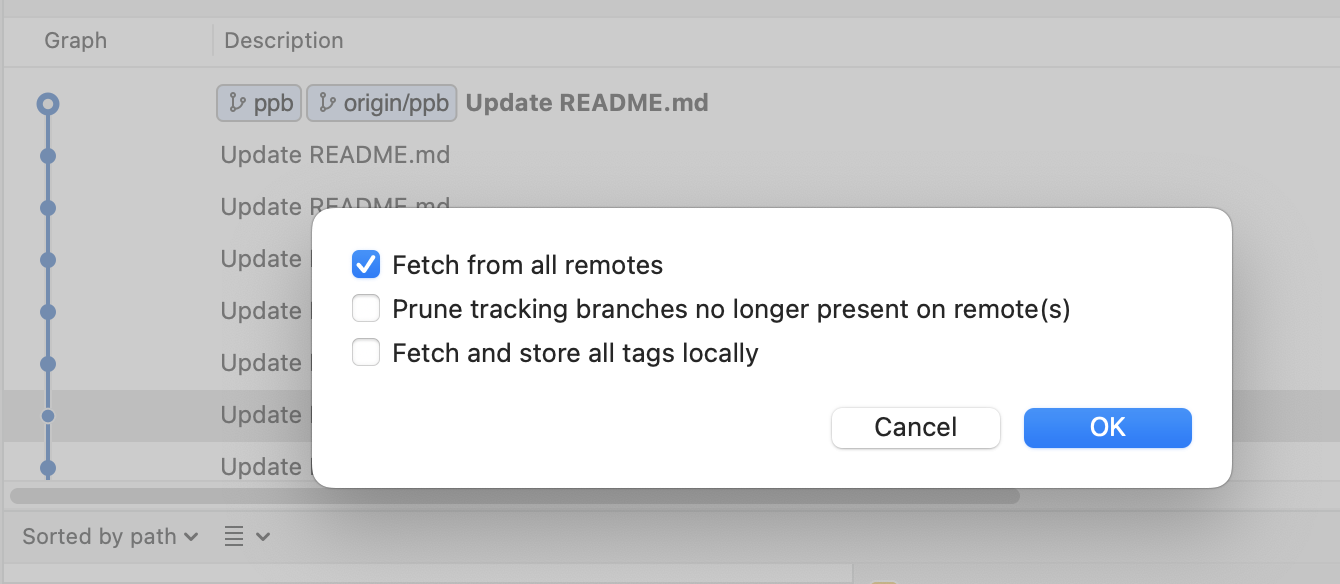Click the list view mode icon
This screenshot has height=584, width=1340.
tap(234, 537)
